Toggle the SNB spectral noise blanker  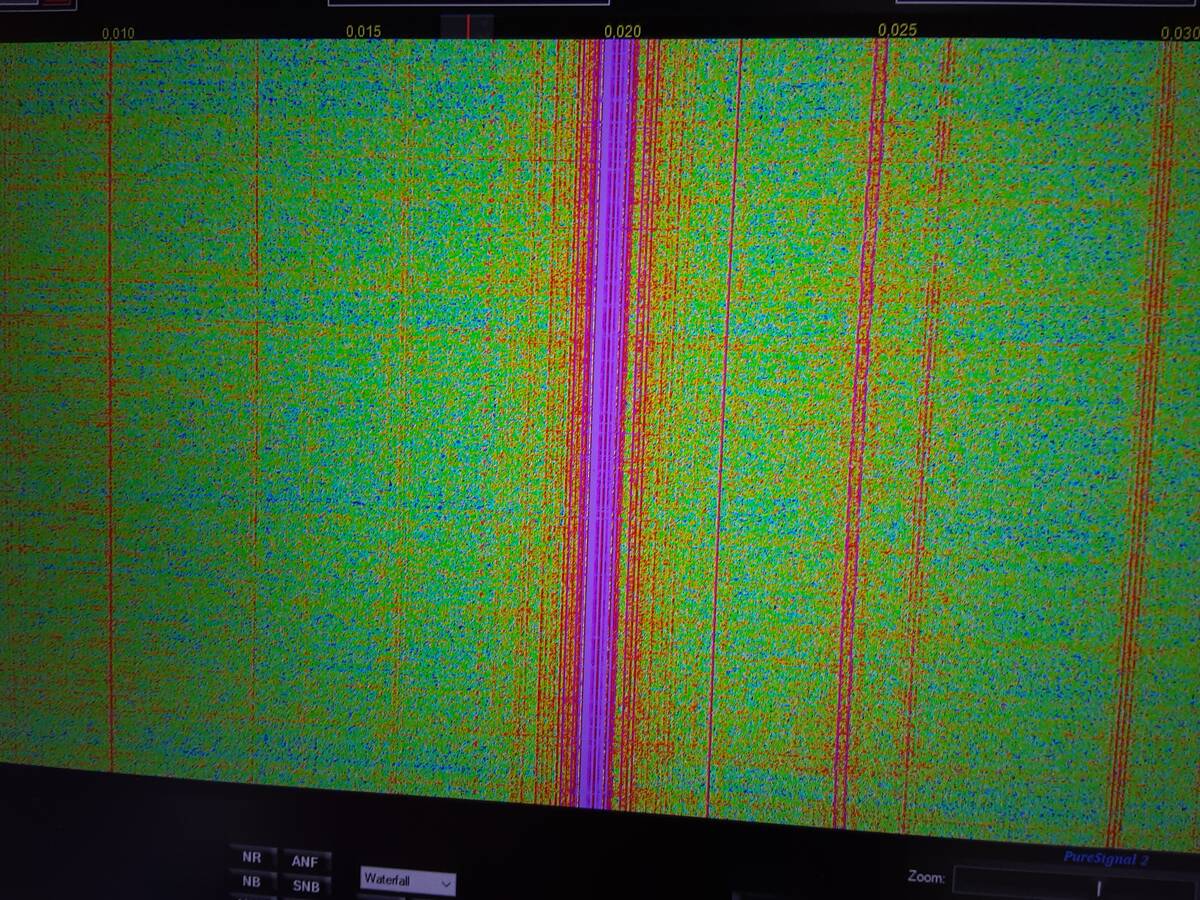pos(305,885)
